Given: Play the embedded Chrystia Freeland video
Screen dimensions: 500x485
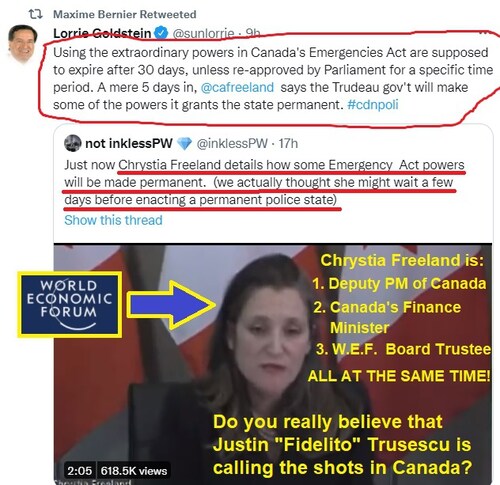Looking at the screenshot, I should point(273,363).
